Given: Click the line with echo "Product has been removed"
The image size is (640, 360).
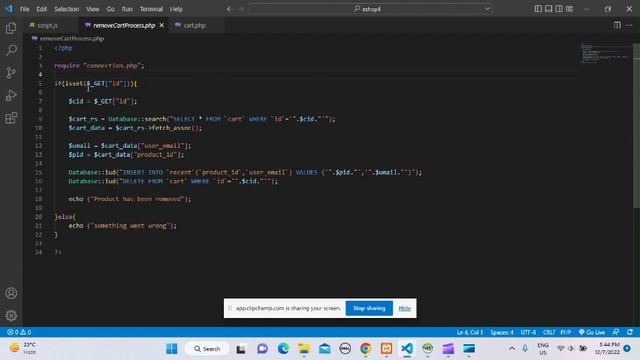Looking at the screenshot, I should click(129, 199).
